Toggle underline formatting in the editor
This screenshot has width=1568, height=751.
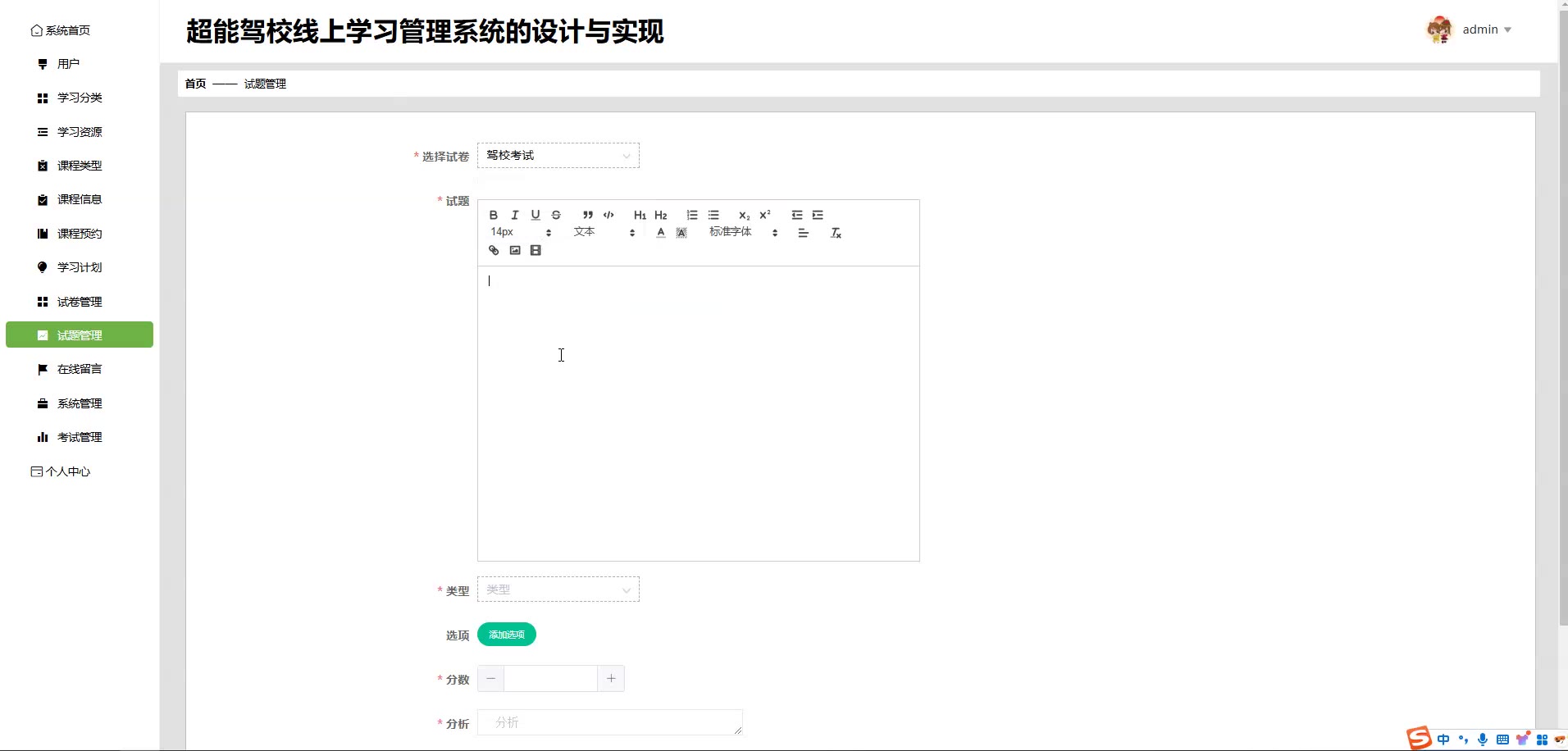click(536, 215)
